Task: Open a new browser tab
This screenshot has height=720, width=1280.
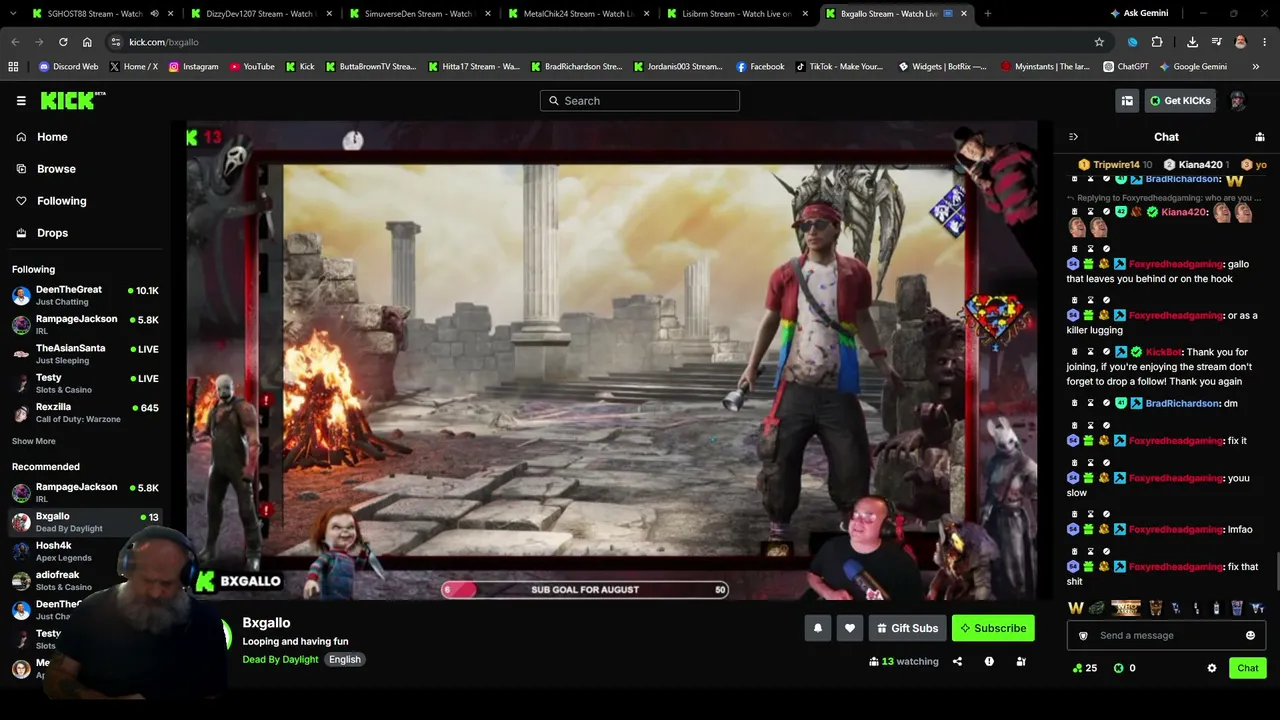Action: pos(988,14)
